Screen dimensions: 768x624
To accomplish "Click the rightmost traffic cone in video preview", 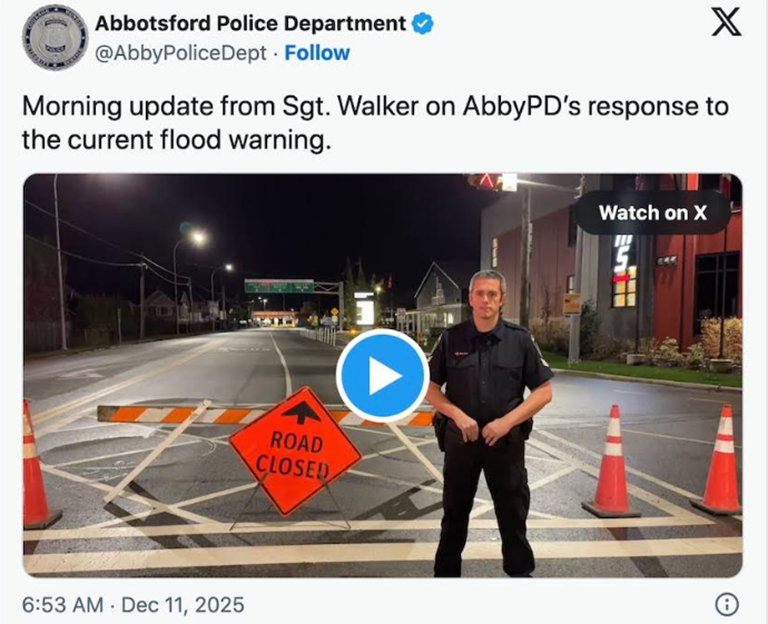I will tap(720, 459).
